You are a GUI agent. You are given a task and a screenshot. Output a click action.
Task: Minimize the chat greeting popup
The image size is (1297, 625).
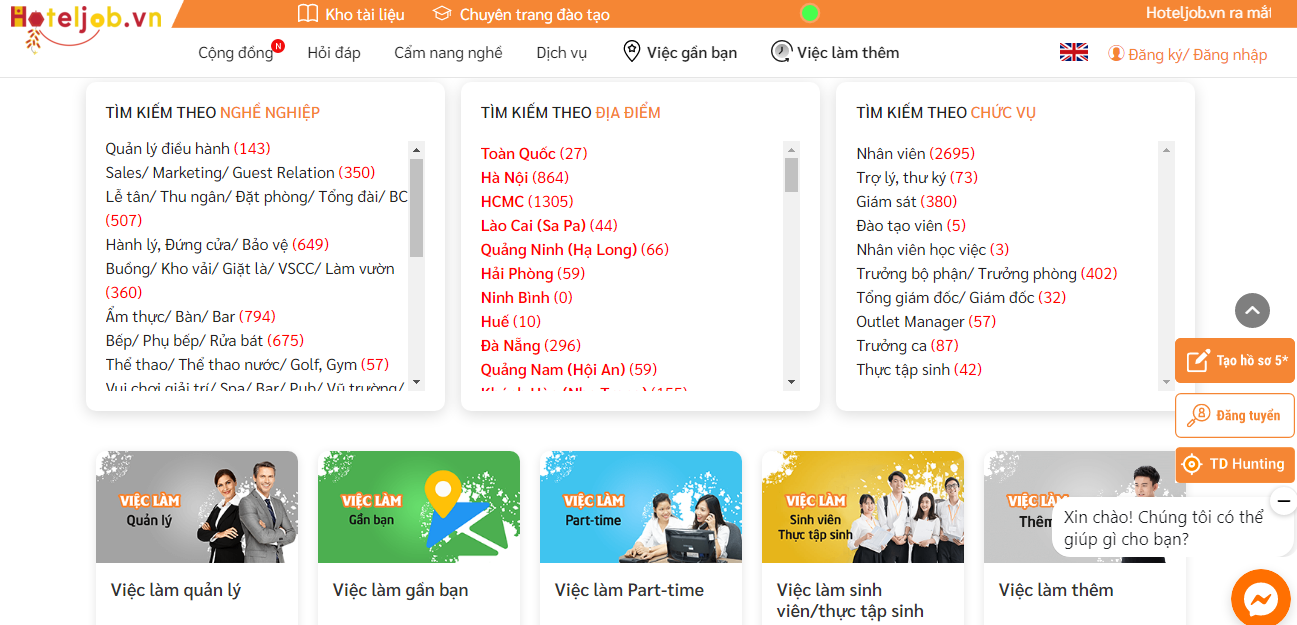(1282, 500)
